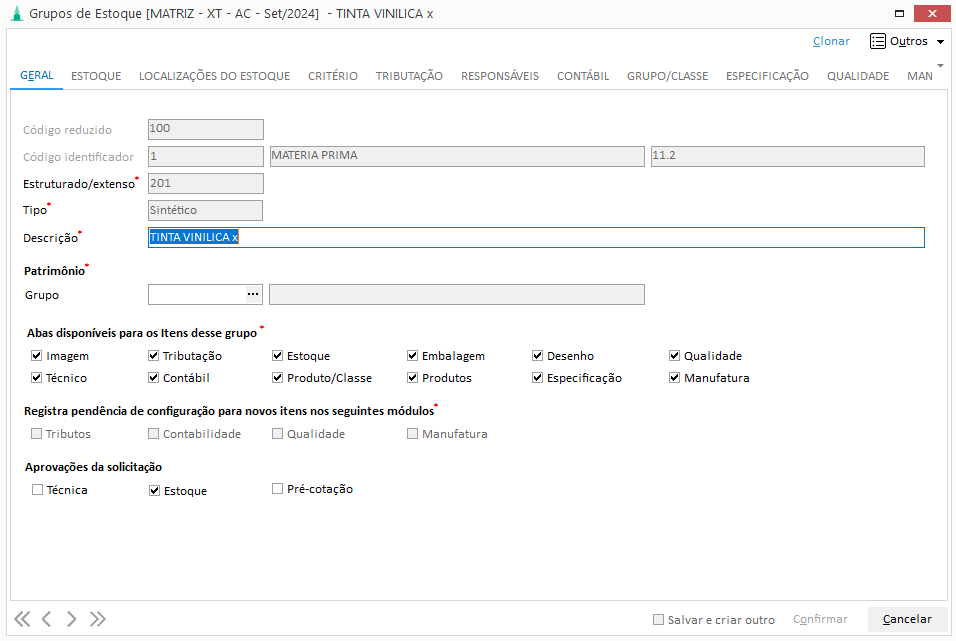Image resolution: width=956 pixels, height=641 pixels.
Task: Check Salvar e criar outro
Action: coord(658,620)
